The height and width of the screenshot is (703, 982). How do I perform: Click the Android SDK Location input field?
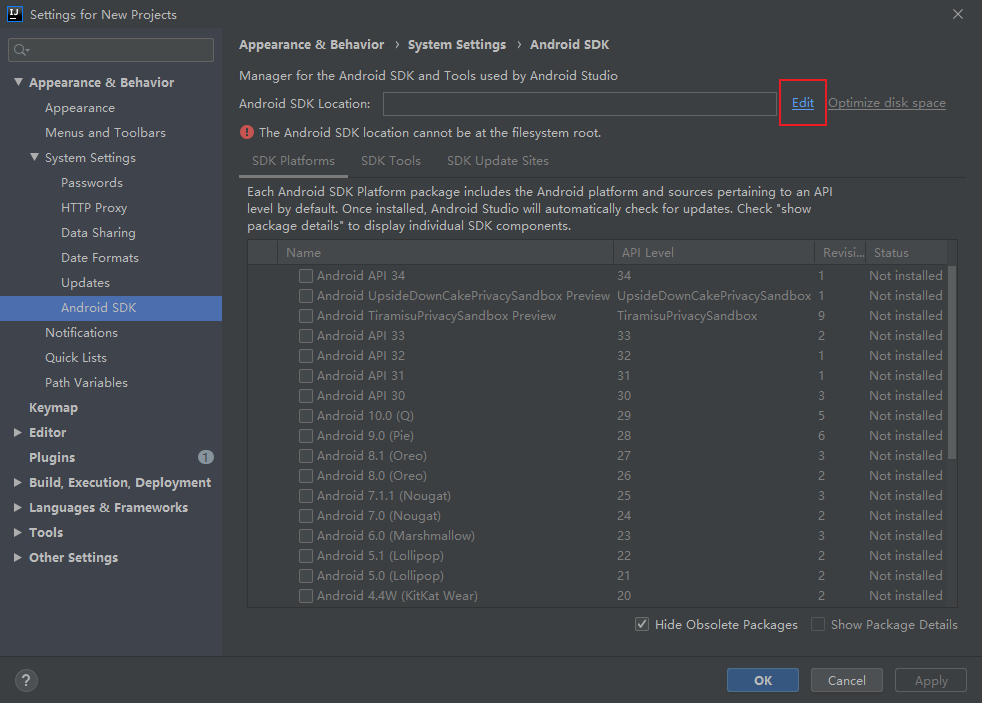point(578,102)
